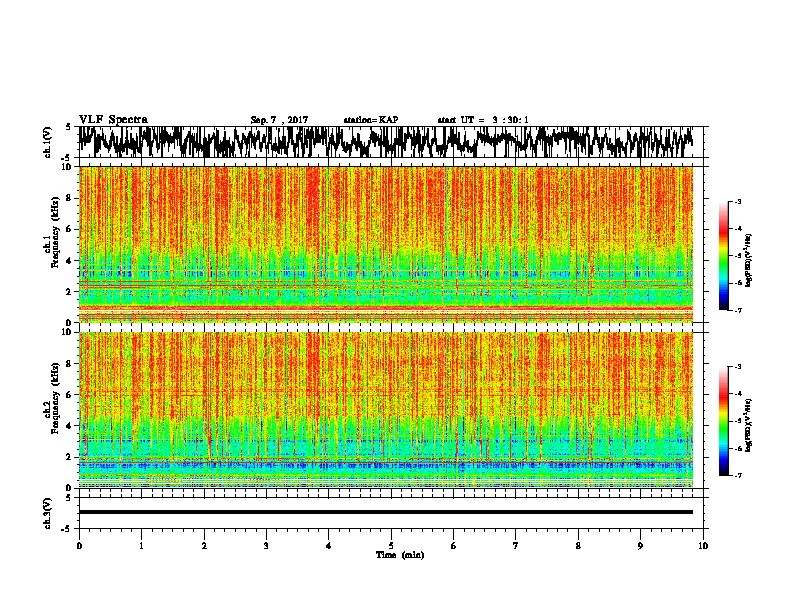Click the ch.2 colorbar "log(PSD)(V²/Hz)" label
The width and height of the screenshot is (792, 612).
tap(748, 425)
